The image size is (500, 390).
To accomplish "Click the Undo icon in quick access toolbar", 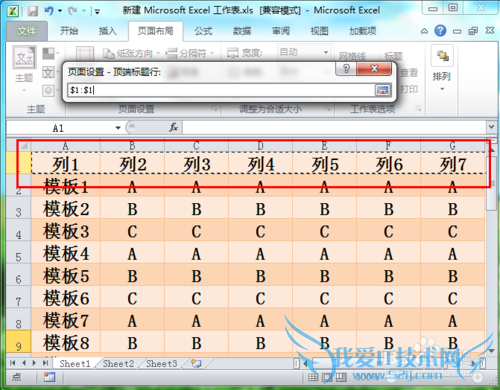I will click(x=49, y=11).
